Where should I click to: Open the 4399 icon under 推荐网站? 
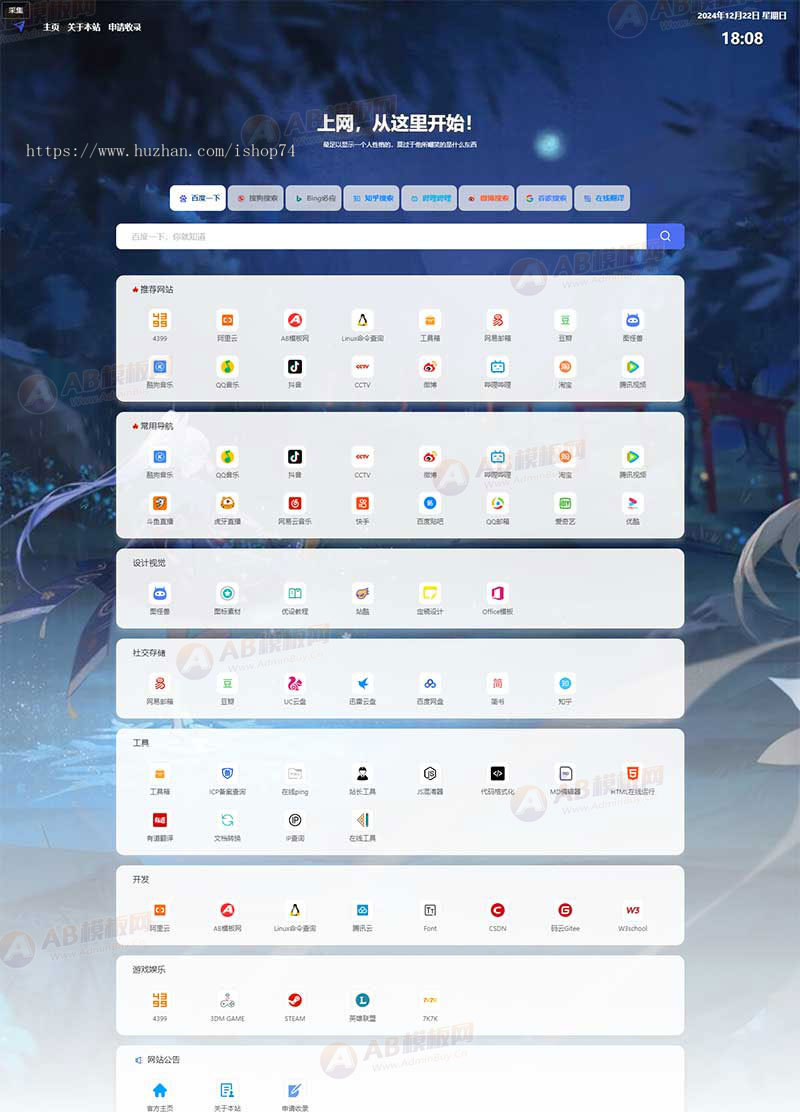pyautogui.click(x=160, y=320)
